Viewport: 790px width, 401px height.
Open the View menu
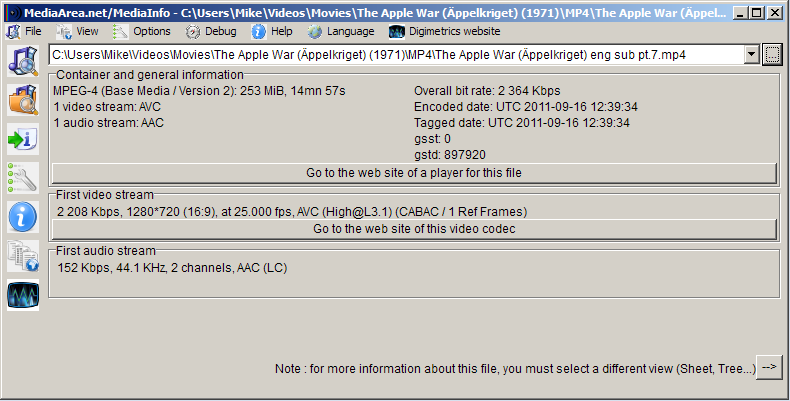pos(78,31)
